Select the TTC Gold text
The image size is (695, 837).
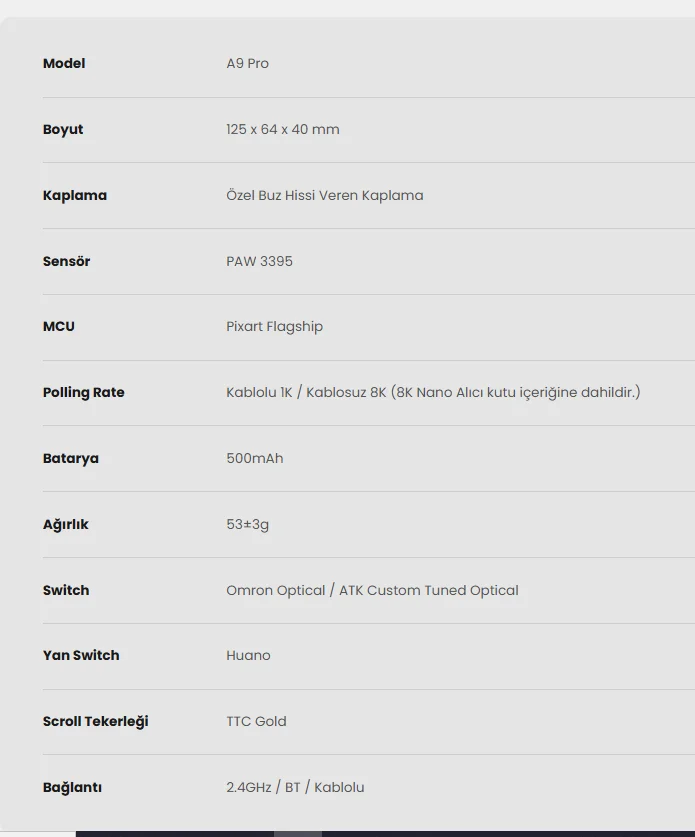coord(256,722)
